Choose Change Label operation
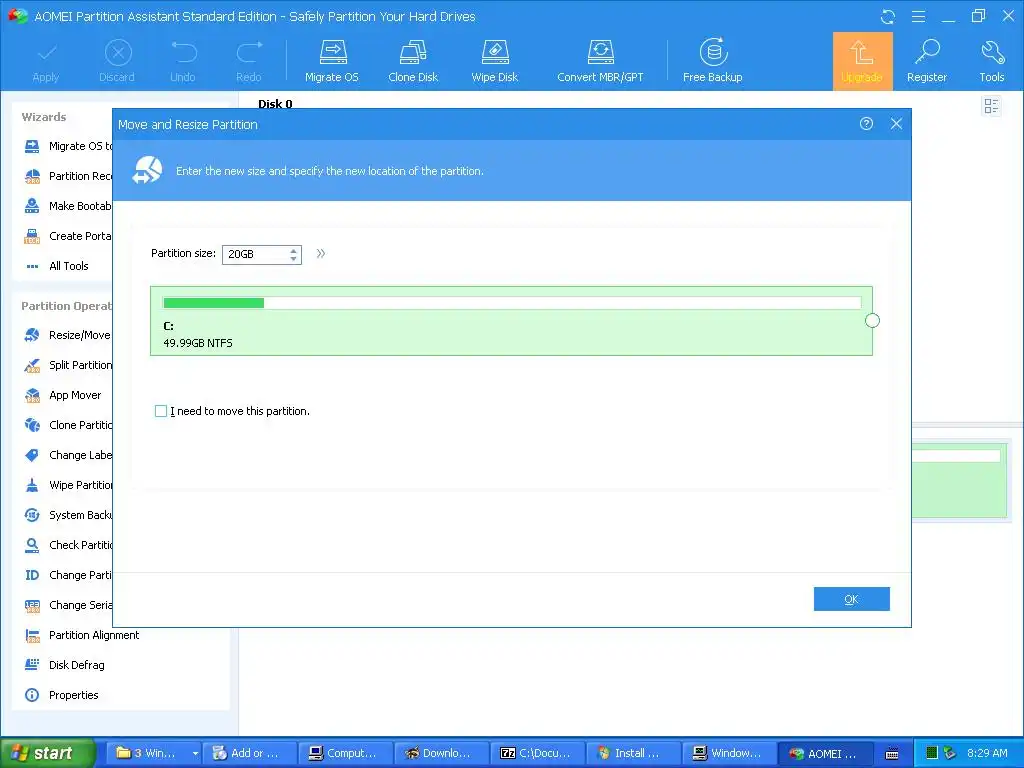Screen dimensions: 1024x768 pyautogui.click(x=68, y=455)
